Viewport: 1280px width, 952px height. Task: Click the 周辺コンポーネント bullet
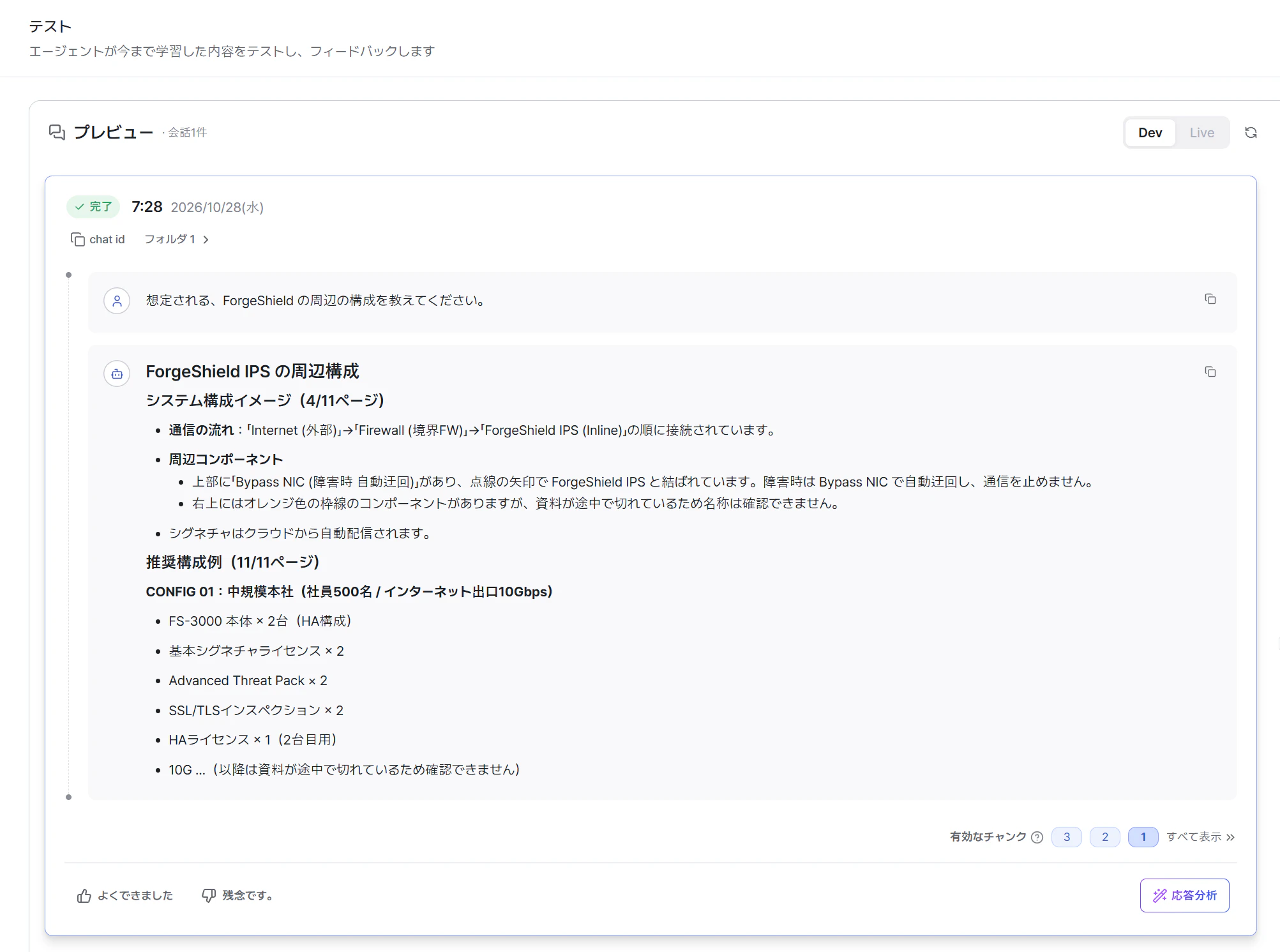point(225,460)
